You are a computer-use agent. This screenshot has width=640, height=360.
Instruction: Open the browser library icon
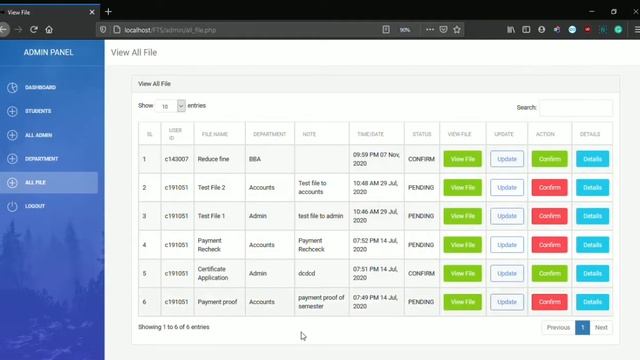click(511, 29)
